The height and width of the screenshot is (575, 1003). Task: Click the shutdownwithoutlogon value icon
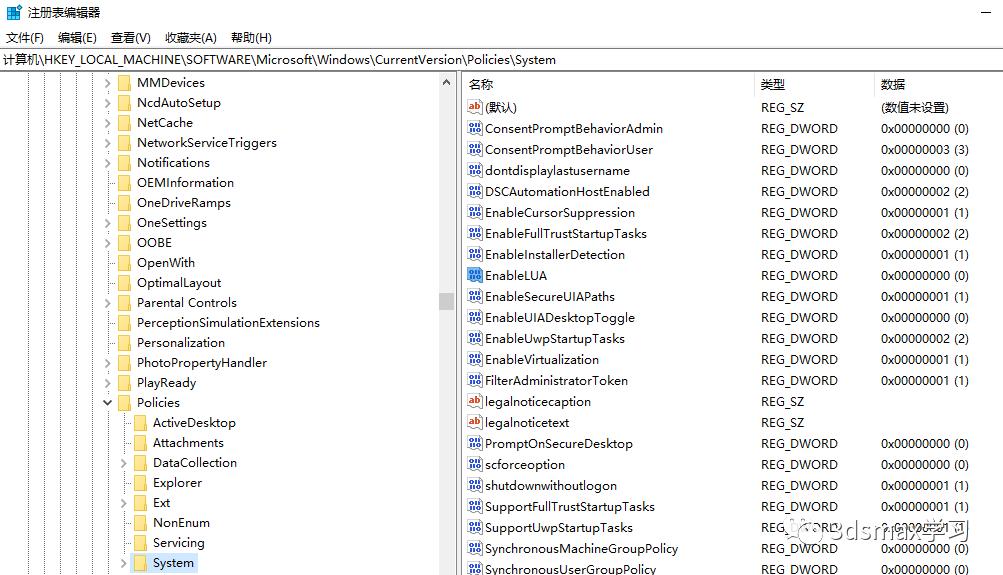[x=475, y=485]
